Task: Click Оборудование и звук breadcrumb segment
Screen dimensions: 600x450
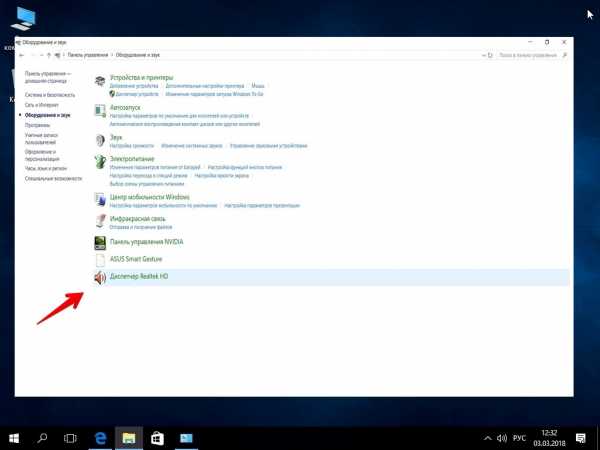Action: (x=138, y=55)
